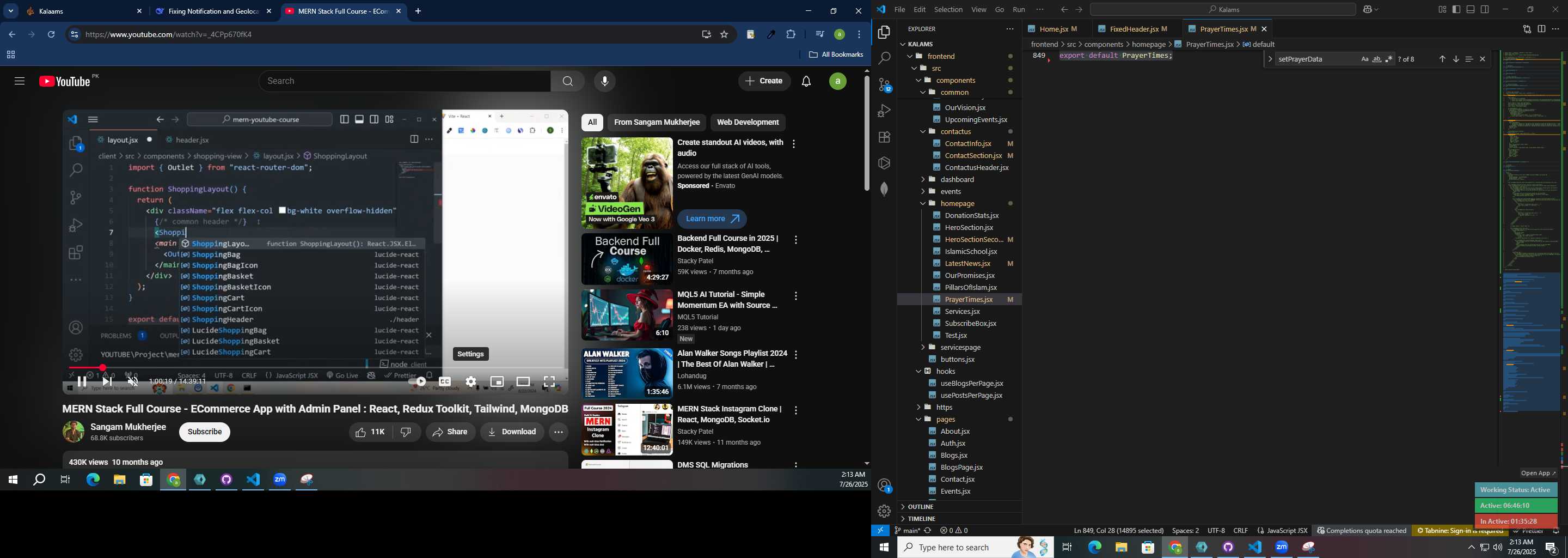Dislike the MERN Stack video

406,433
